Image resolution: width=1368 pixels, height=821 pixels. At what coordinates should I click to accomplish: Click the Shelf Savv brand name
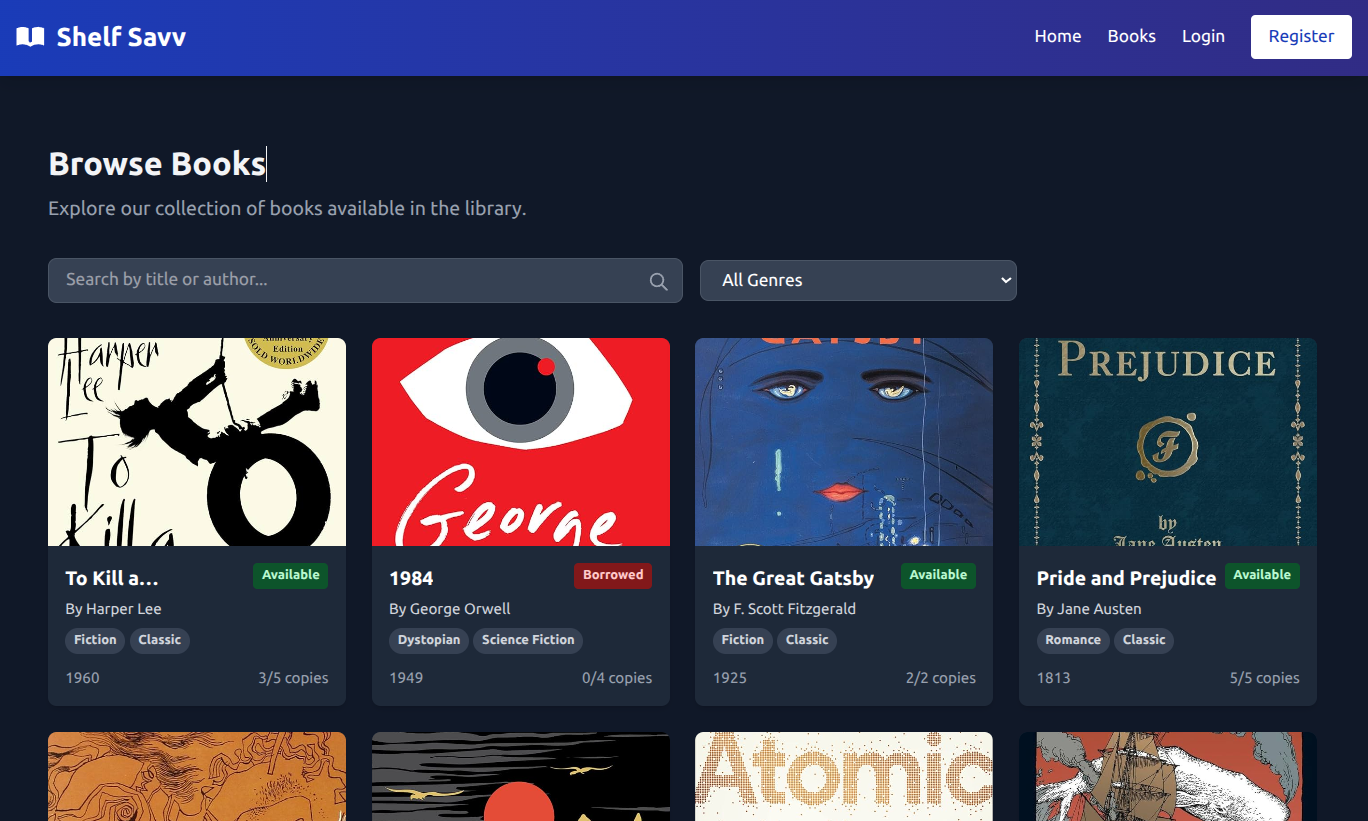point(121,37)
